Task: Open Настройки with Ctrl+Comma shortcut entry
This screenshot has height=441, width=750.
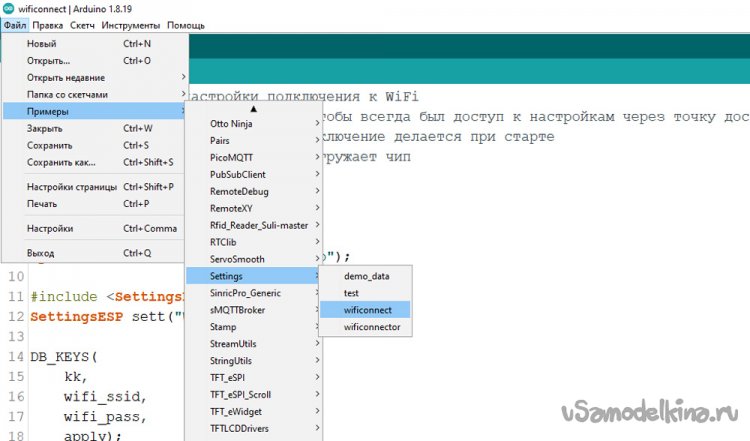Action: click(94, 229)
